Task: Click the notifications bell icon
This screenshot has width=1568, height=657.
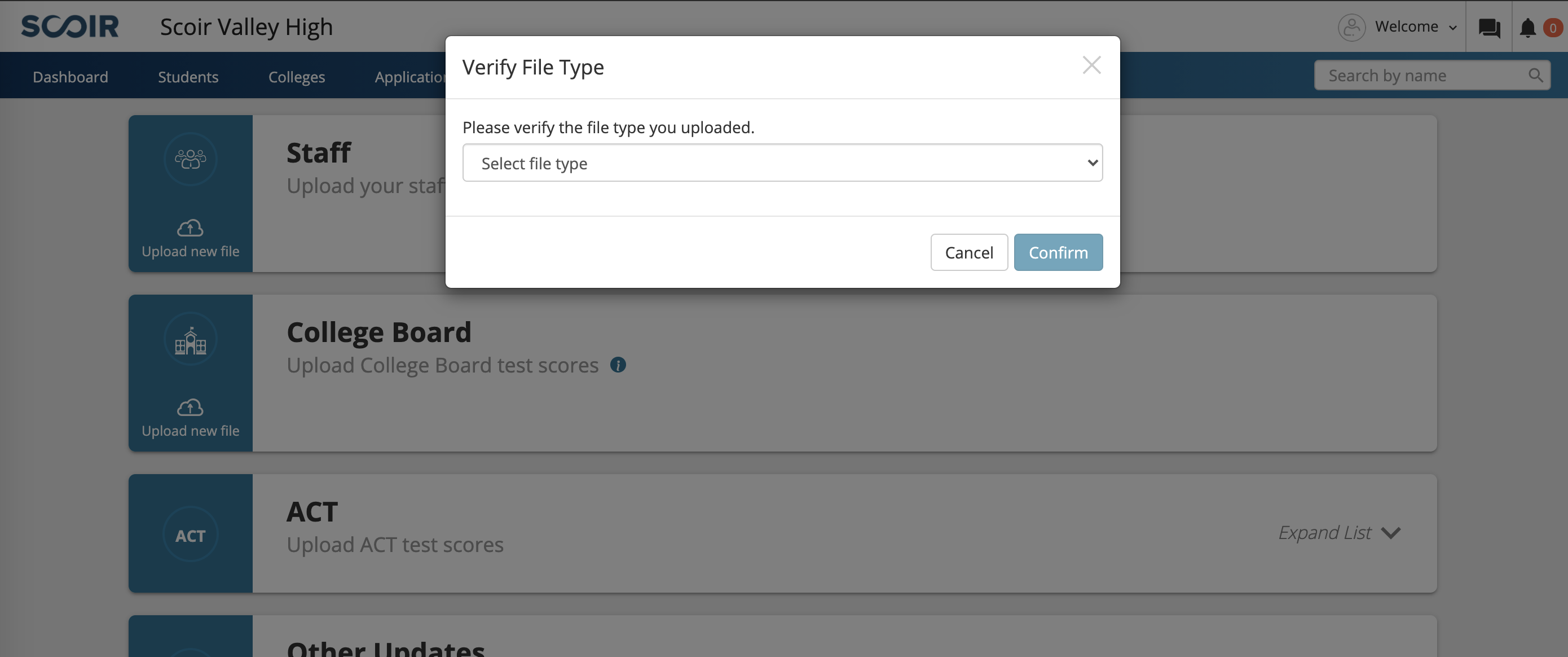Action: [x=1527, y=26]
